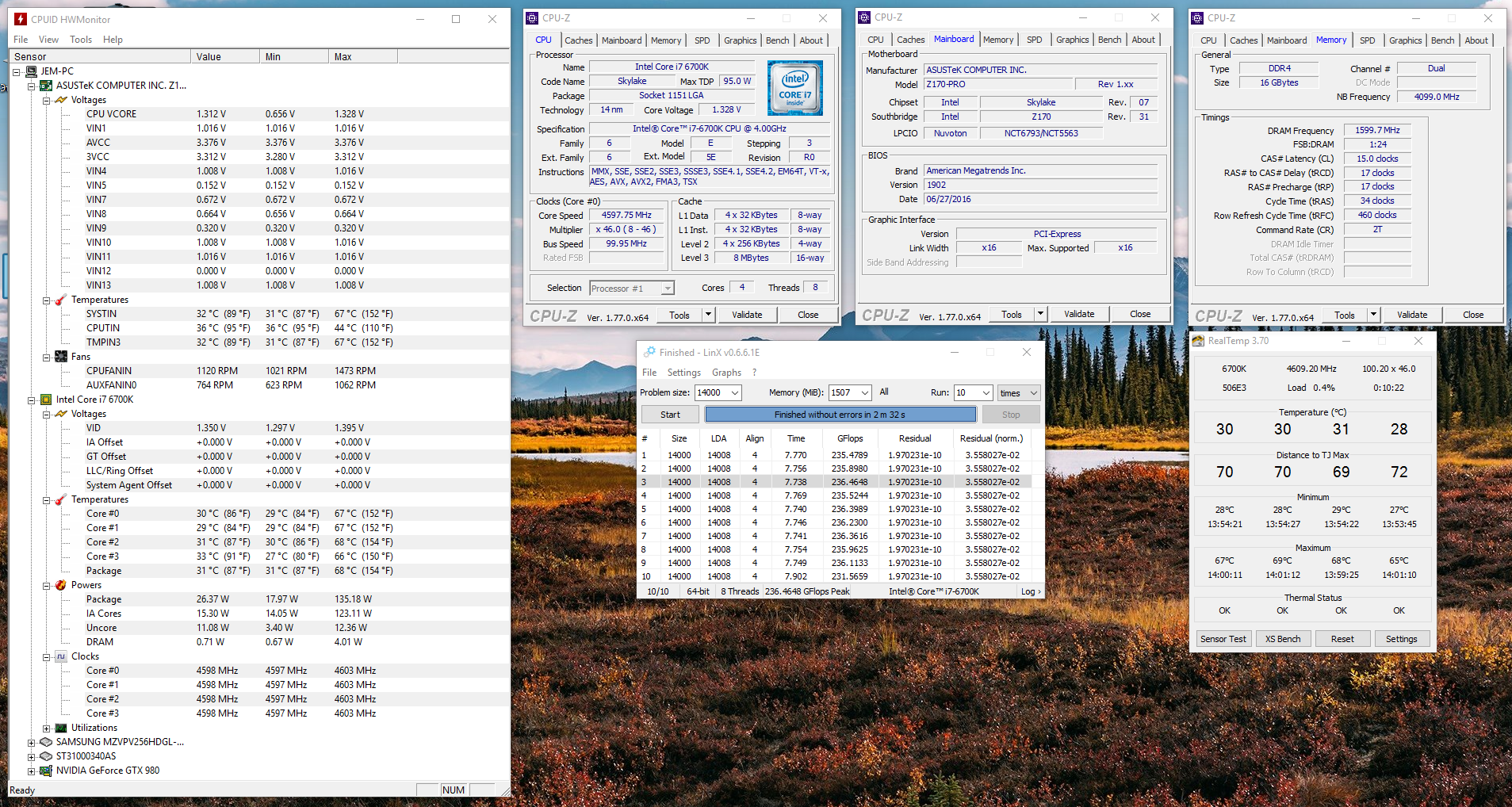
Task: Open the Log link in the LinX status bar
Action: pos(1030,591)
